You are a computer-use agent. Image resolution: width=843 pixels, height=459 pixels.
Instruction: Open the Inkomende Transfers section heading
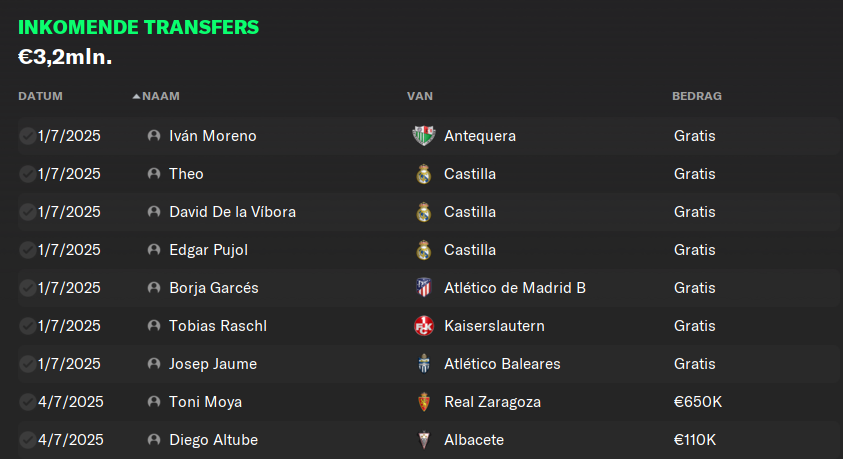[x=139, y=27]
